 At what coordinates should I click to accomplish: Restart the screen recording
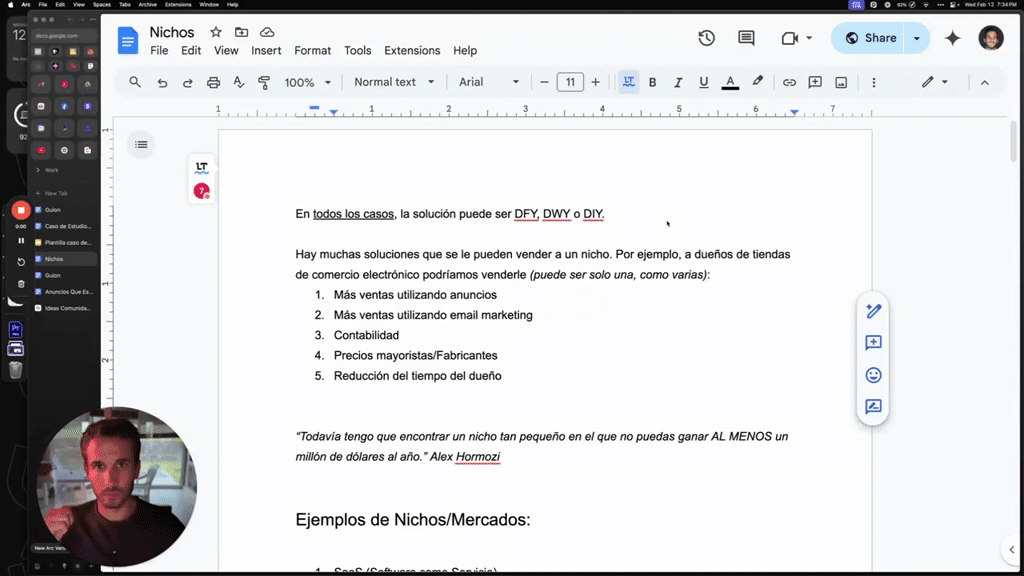21,262
